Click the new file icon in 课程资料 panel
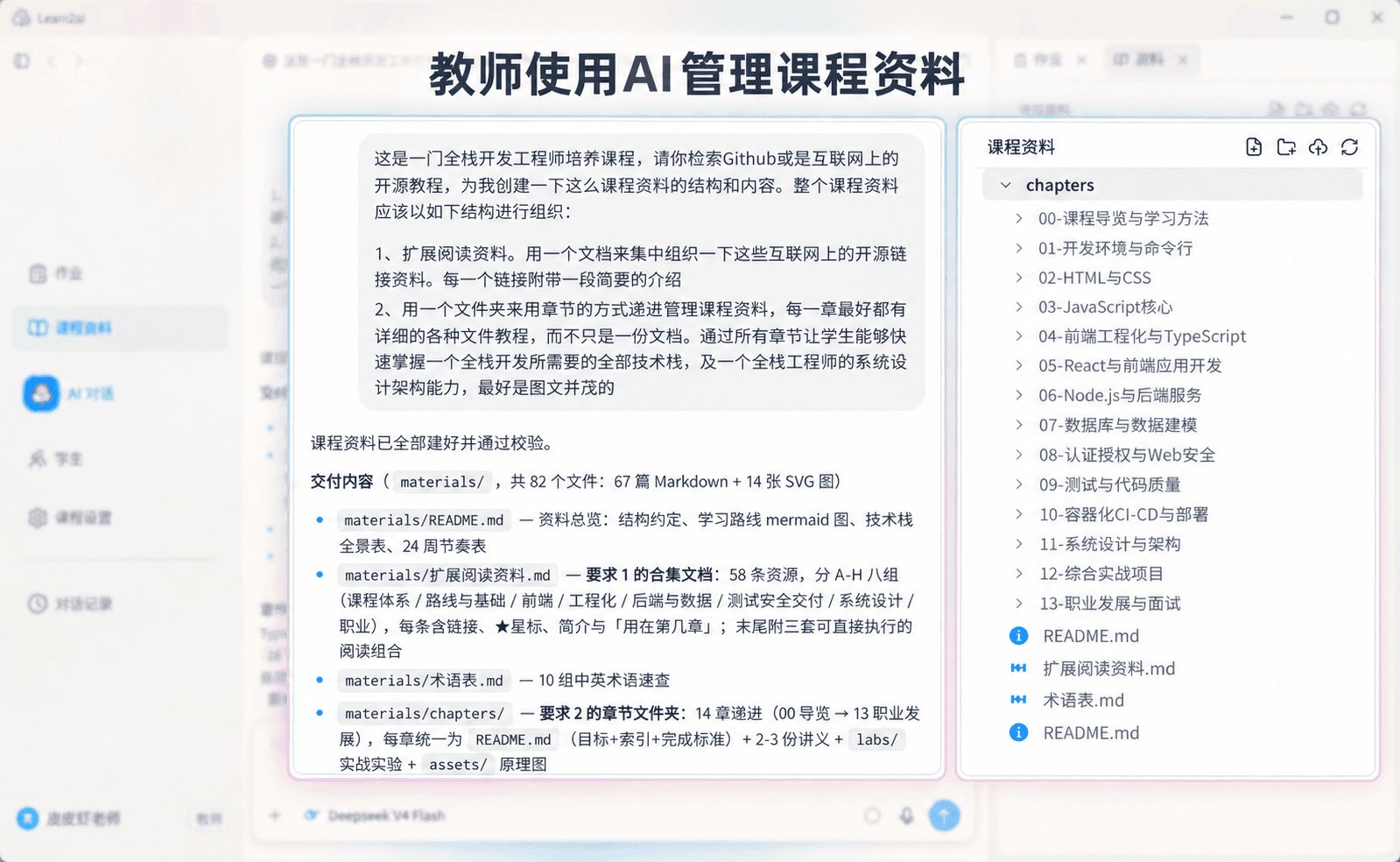This screenshot has width=1400, height=862. pos(1254,147)
